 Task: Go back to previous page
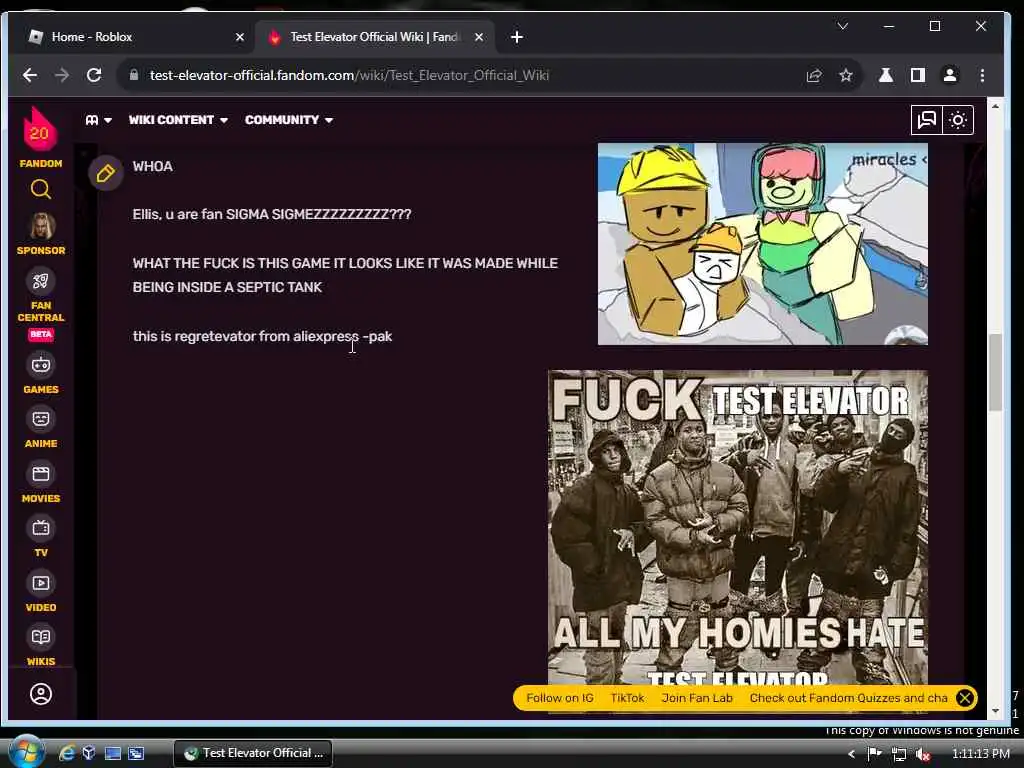coord(30,75)
